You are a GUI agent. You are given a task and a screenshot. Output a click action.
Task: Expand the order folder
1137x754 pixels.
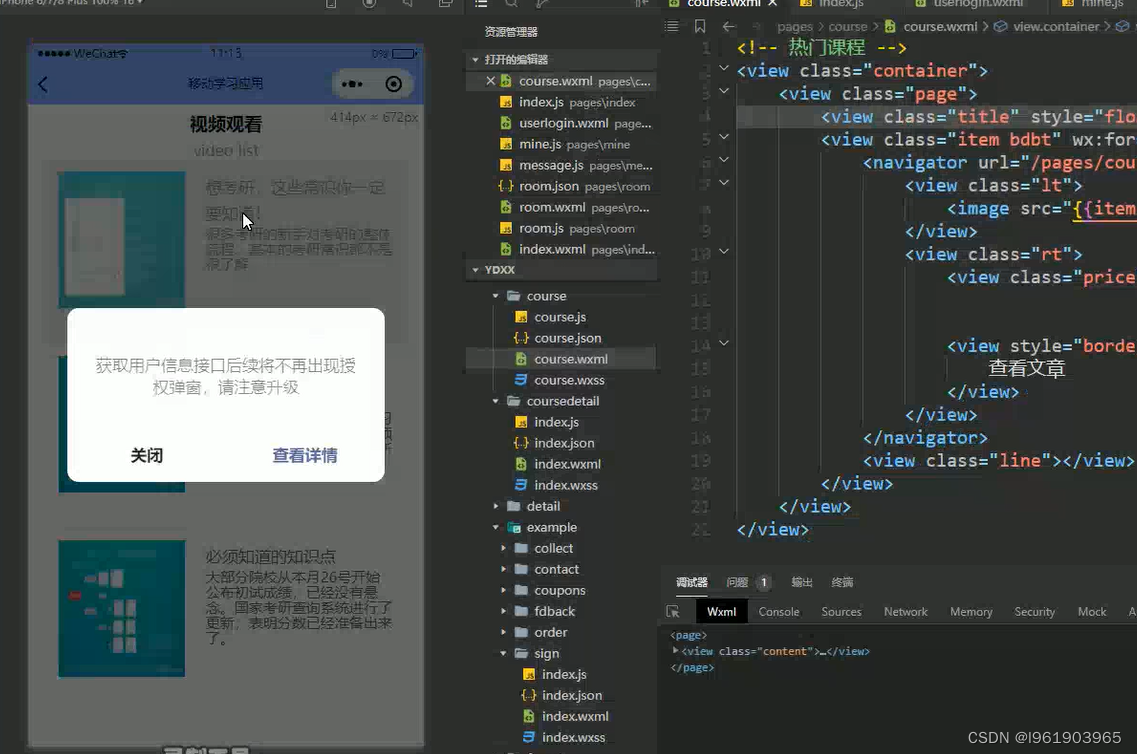(x=503, y=632)
